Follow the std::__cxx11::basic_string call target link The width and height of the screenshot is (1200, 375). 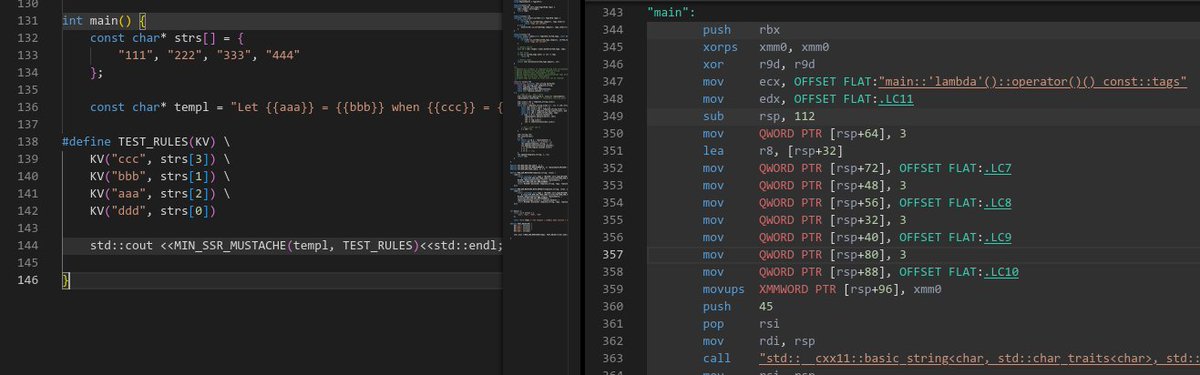point(979,359)
